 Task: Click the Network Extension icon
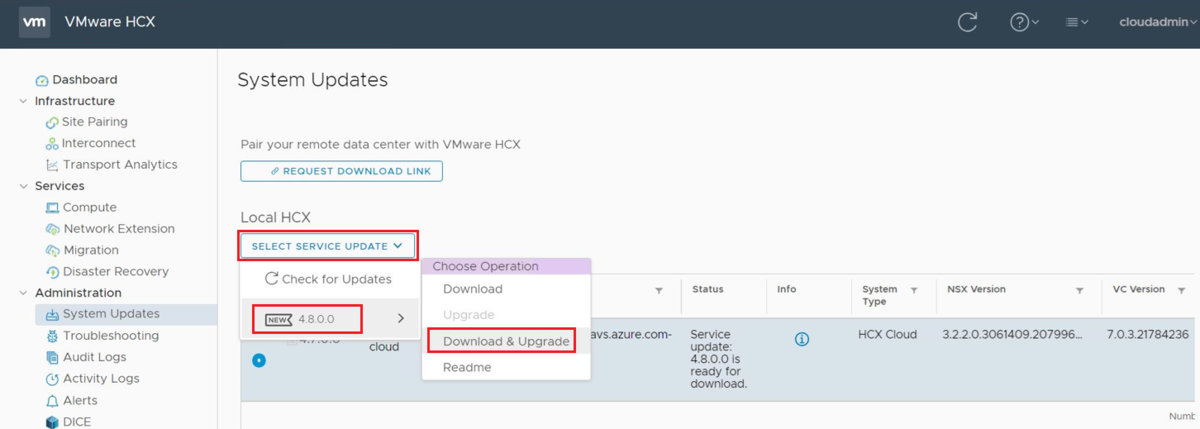(52, 229)
